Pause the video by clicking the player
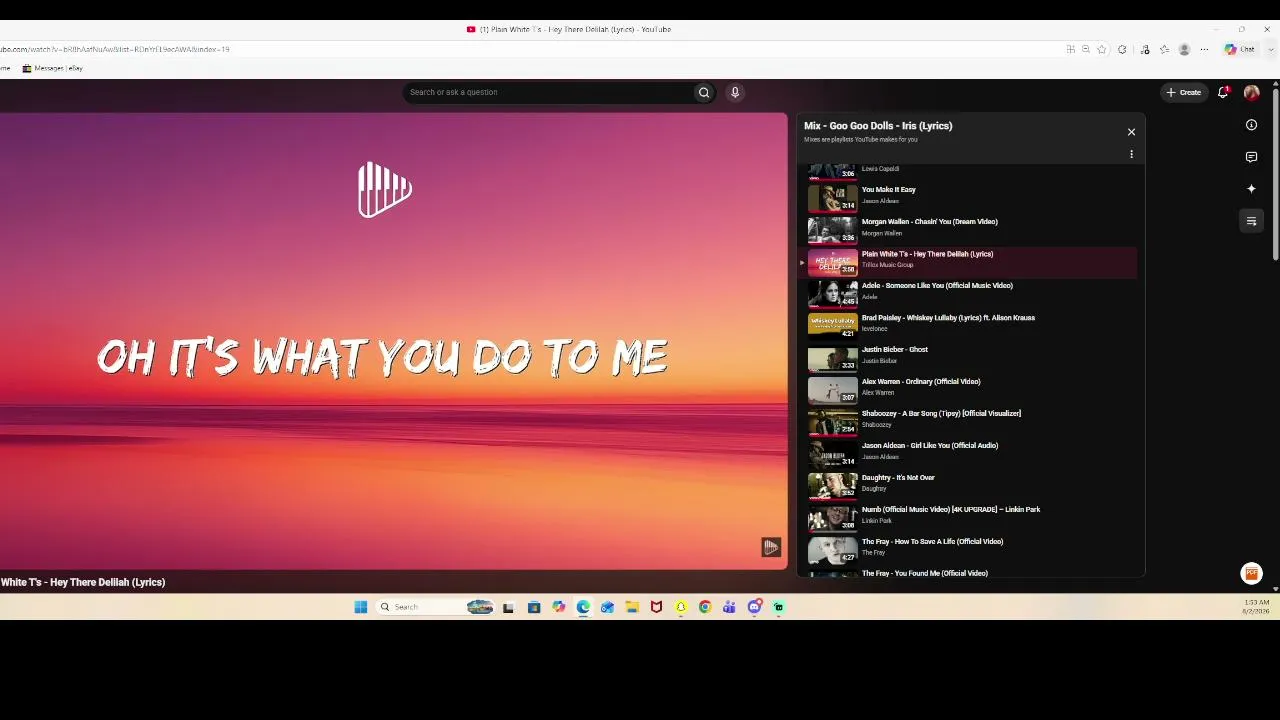 click(x=393, y=341)
